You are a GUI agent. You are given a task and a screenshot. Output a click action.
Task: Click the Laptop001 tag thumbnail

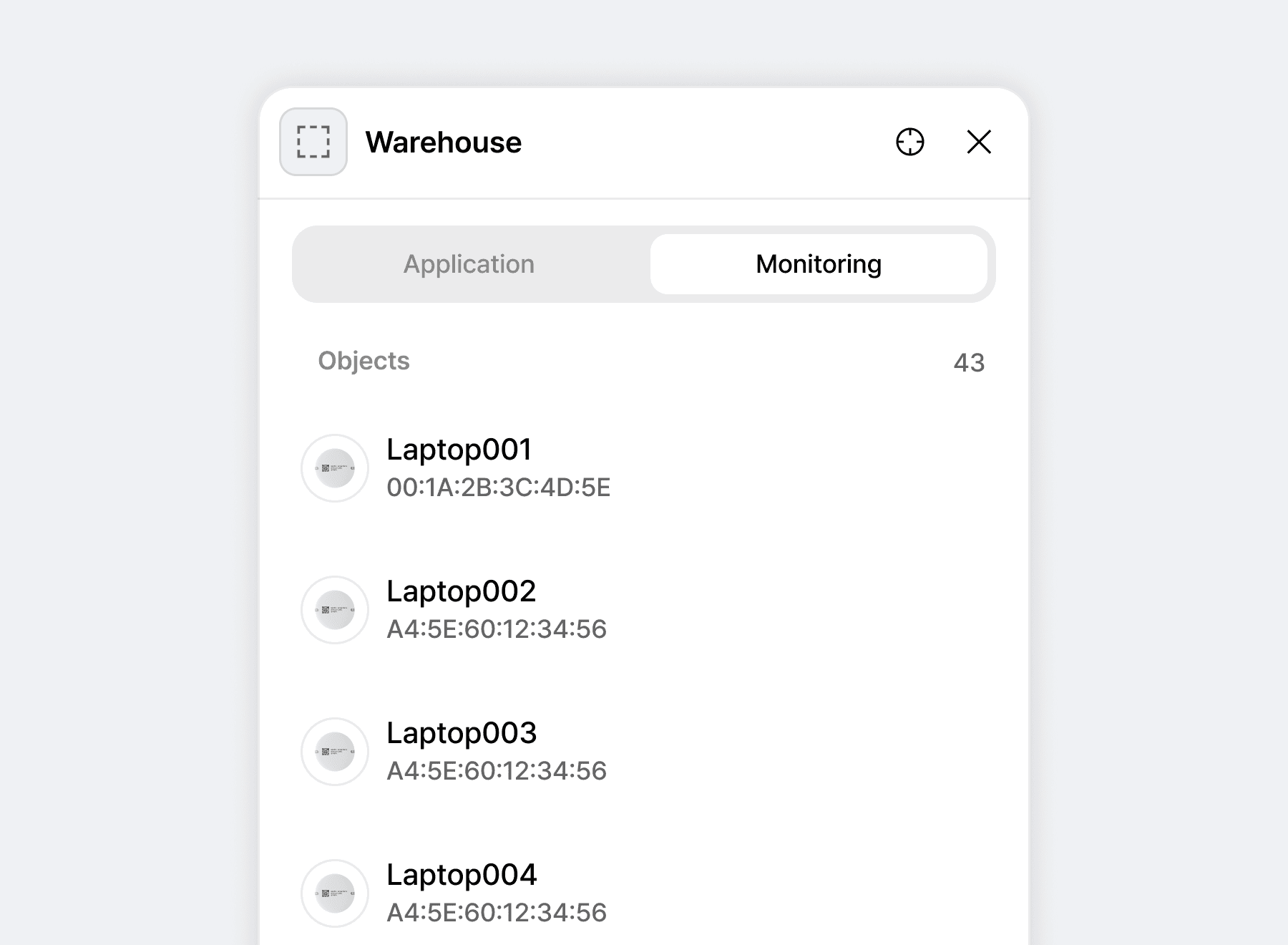335,468
